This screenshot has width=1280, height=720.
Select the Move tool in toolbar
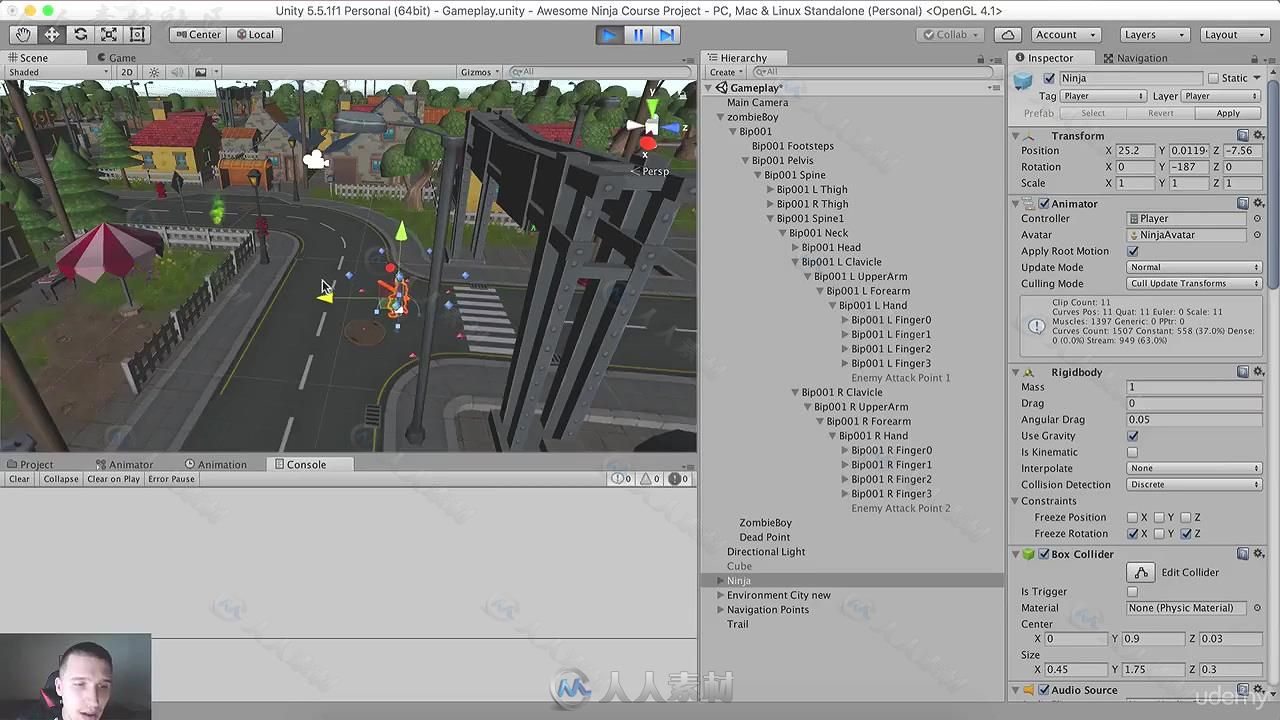(x=51, y=34)
